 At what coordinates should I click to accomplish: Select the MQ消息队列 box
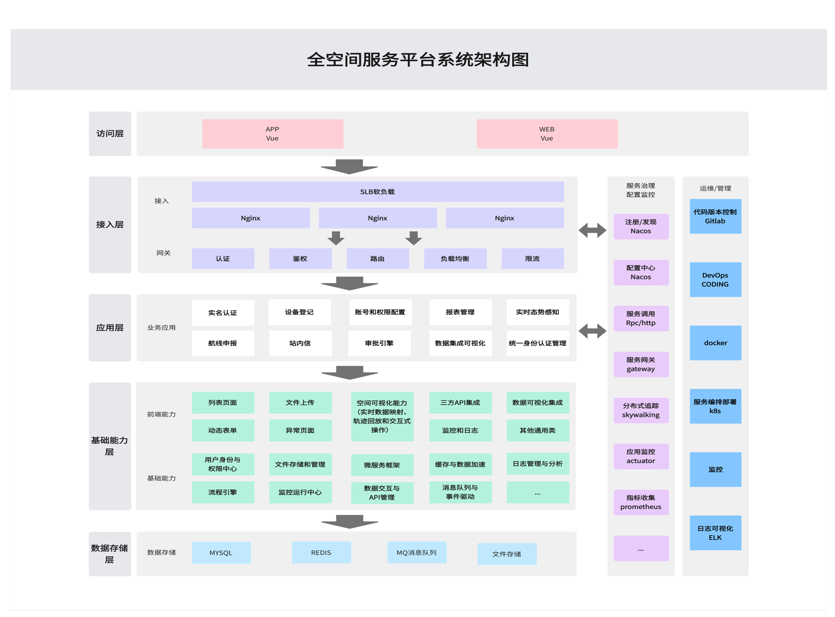click(416, 553)
